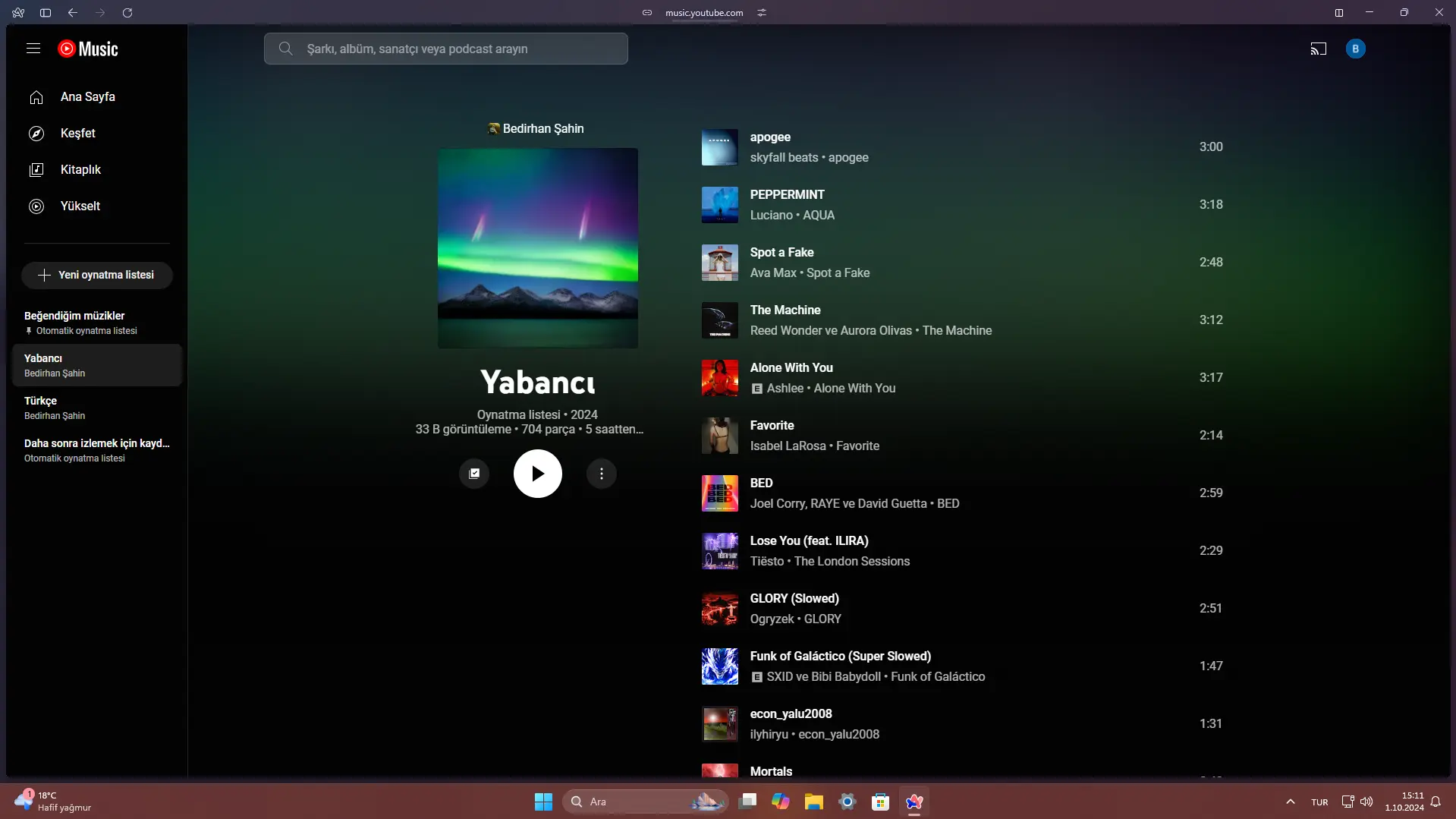Open Beğendiğim müzikler playlist
The height and width of the screenshot is (819, 1456).
tap(97, 323)
